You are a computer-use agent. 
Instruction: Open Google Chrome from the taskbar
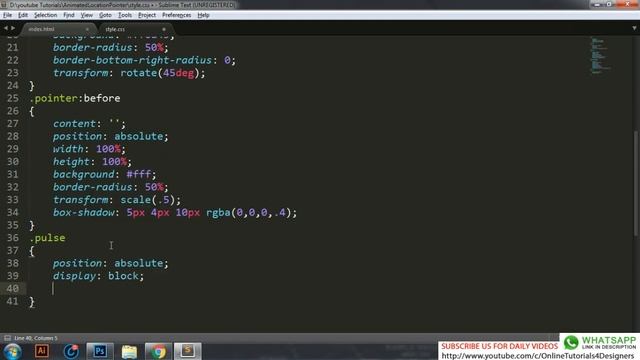158,351
